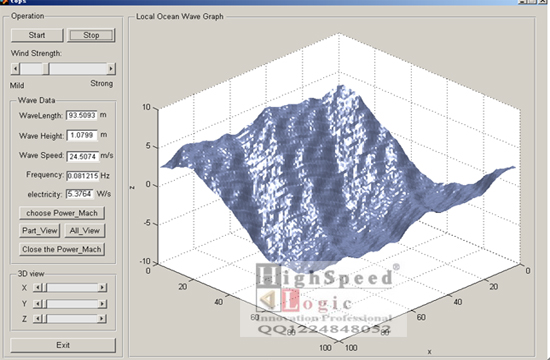Click the Wind Strength slider thumb
The width and height of the screenshot is (550, 360).
46,68
